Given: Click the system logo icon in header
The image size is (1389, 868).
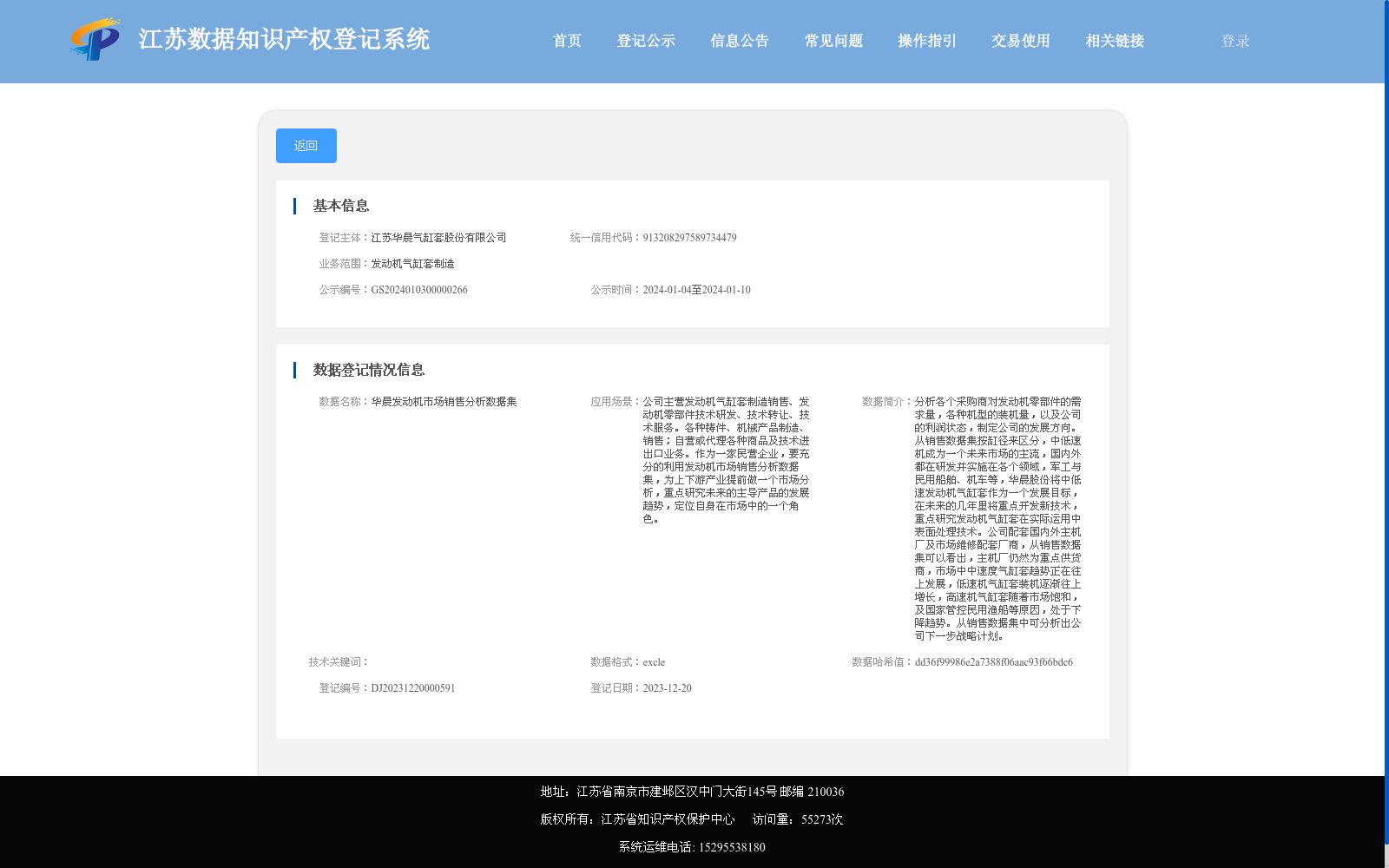Looking at the screenshot, I should click(x=95, y=39).
